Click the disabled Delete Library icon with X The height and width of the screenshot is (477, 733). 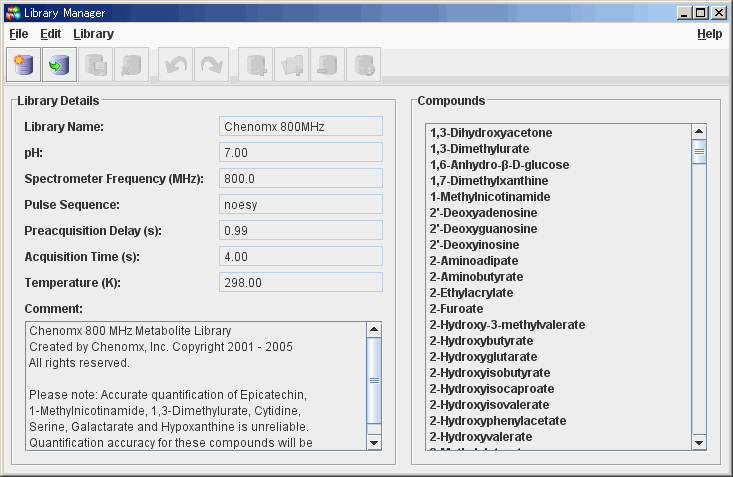coord(131,65)
